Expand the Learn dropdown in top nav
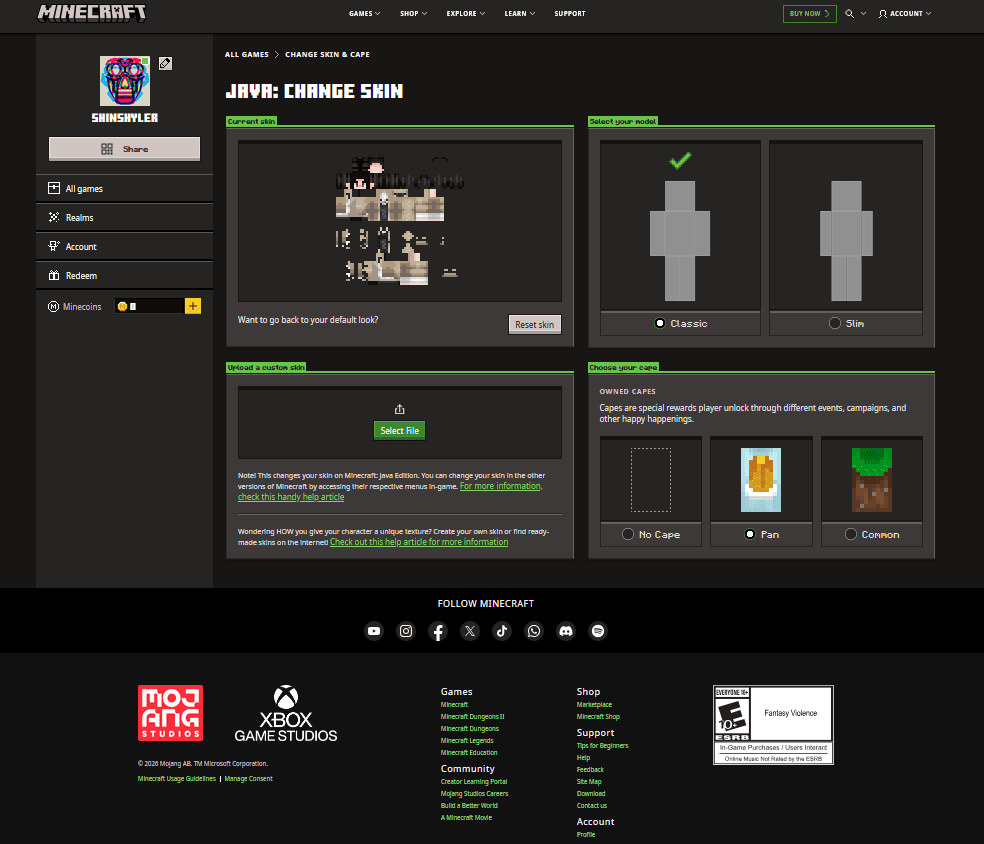984x844 pixels. pos(520,13)
